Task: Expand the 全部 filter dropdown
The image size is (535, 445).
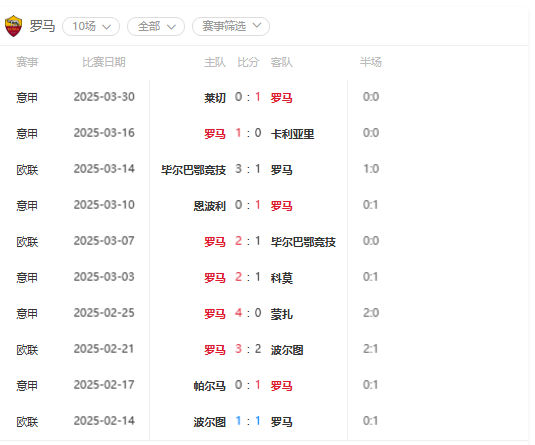Action: click(156, 26)
